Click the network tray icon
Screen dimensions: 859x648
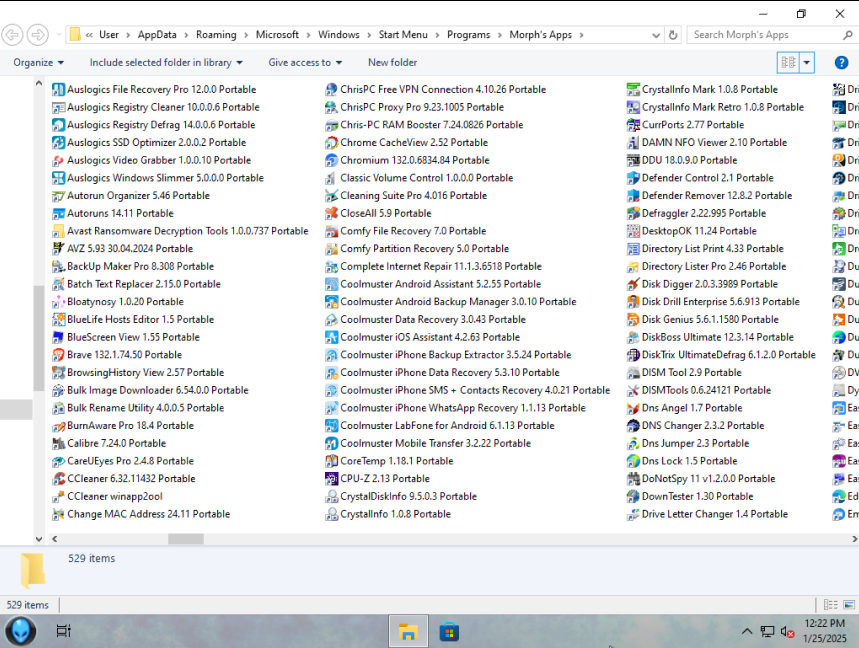[x=767, y=632]
